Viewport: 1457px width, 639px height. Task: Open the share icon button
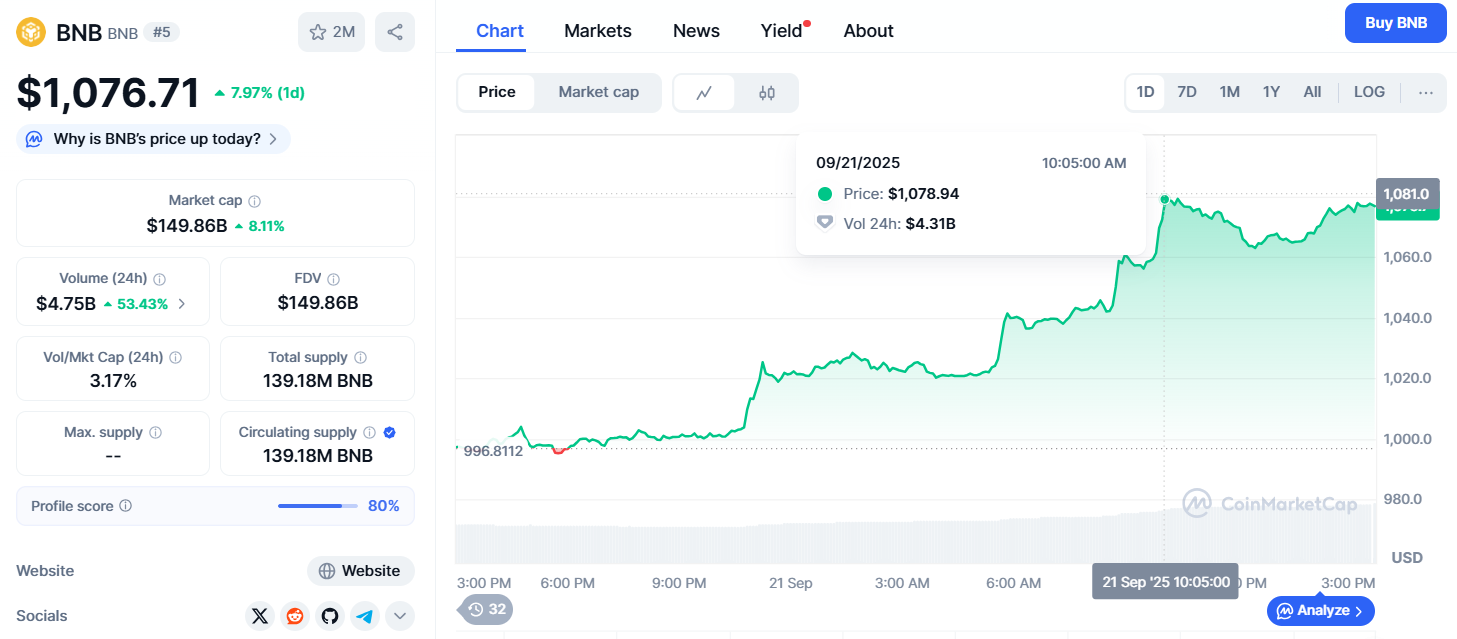tap(395, 32)
